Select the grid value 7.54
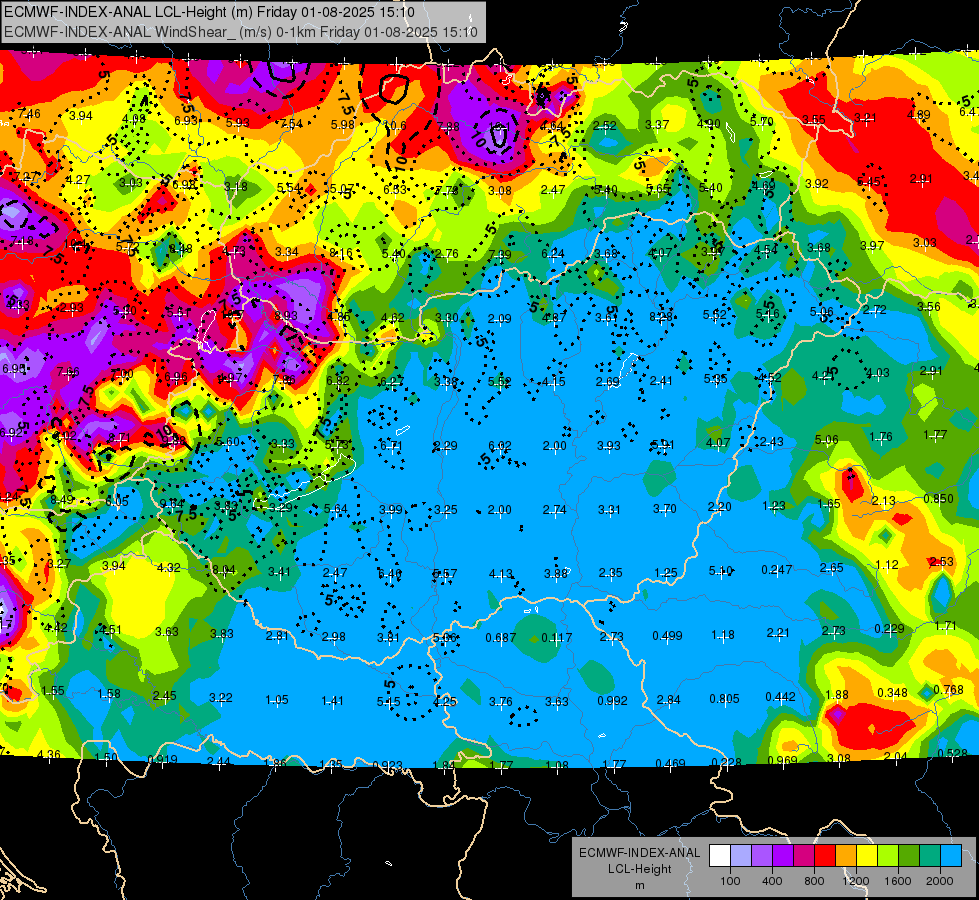Viewport: 979px width, 900px height. (292, 124)
